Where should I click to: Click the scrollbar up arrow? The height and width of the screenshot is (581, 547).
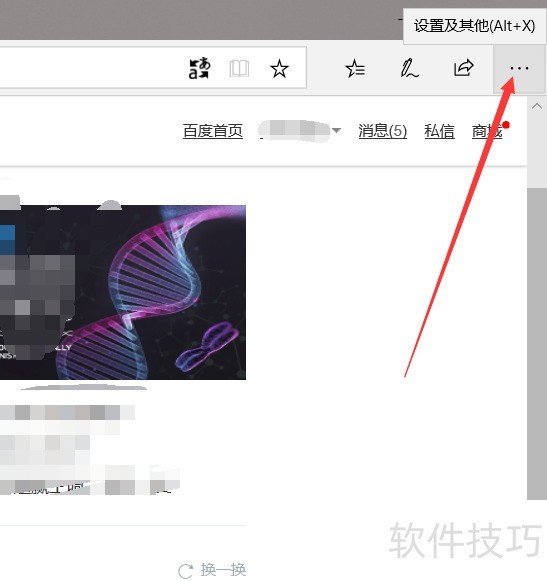[x=537, y=106]
